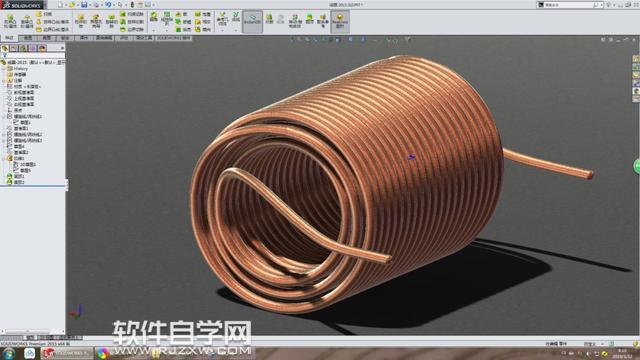Open the Curves tool
640x360 pixels.
236,17
